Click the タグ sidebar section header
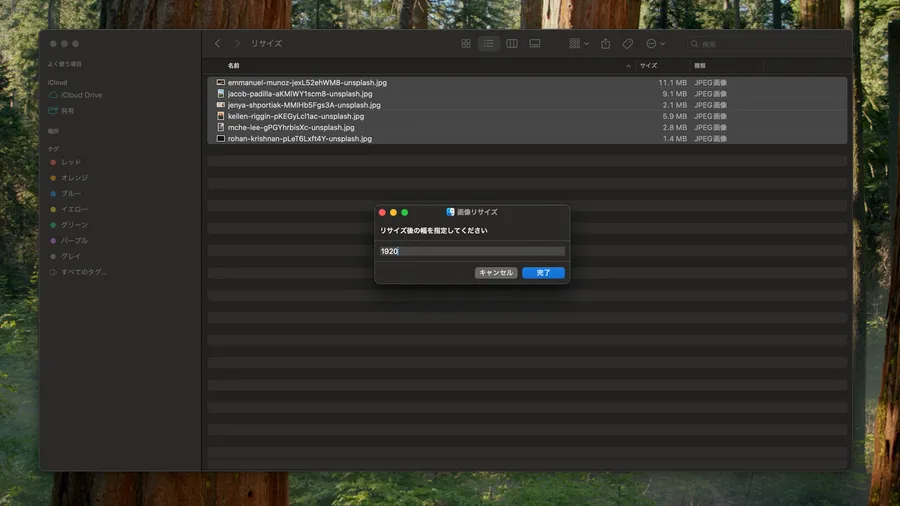The height and width of the screenshot is (506, 900). tap(53, 149)
